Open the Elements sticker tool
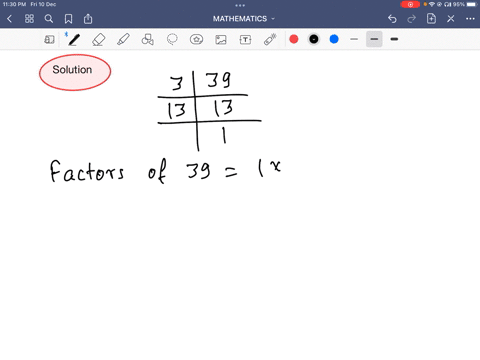 (196, 40)
